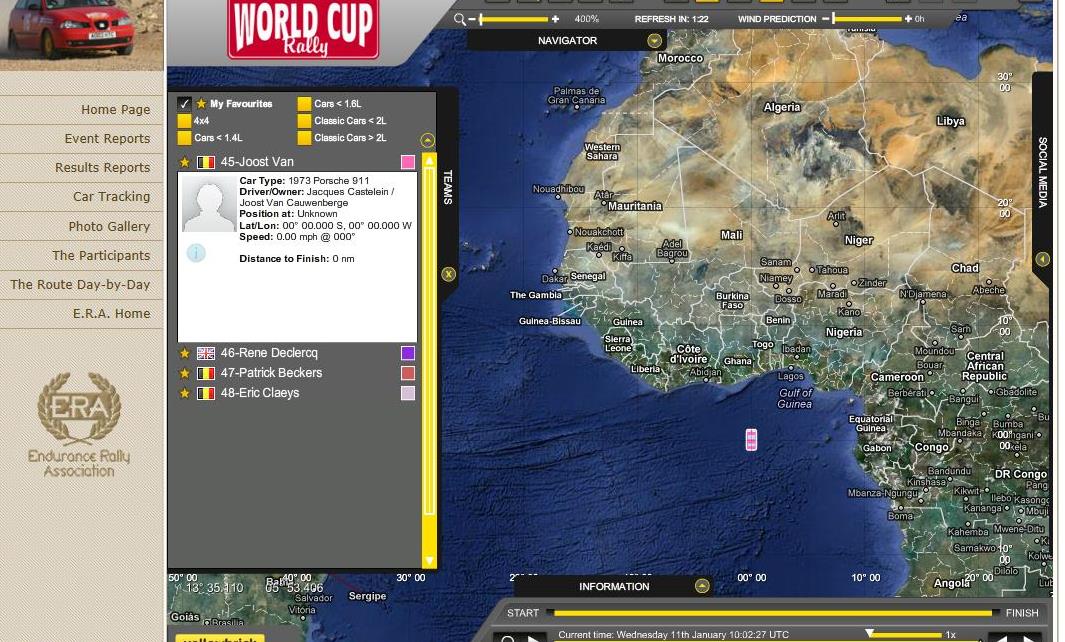Click the favourite star beside 47-Patrick Beckers
This screenshot has height=642, width=1065.
coord(184,373)
